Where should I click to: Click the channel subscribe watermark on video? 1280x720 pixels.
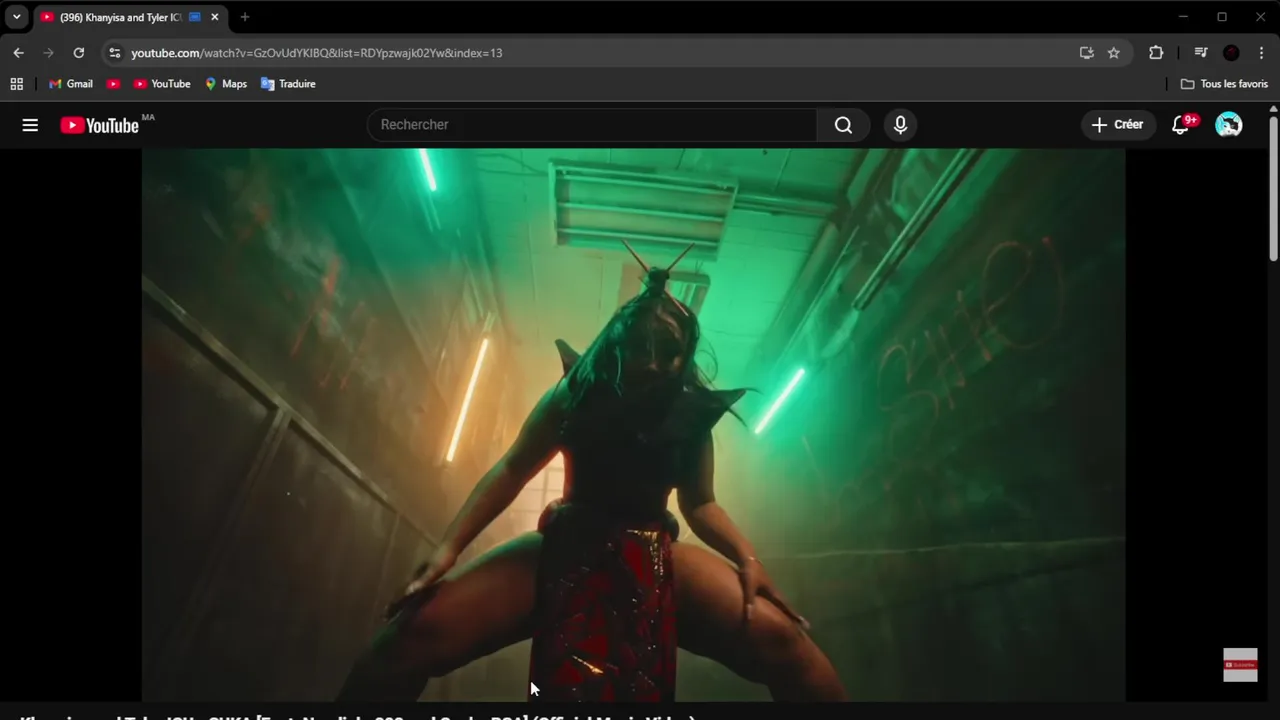1240,665
